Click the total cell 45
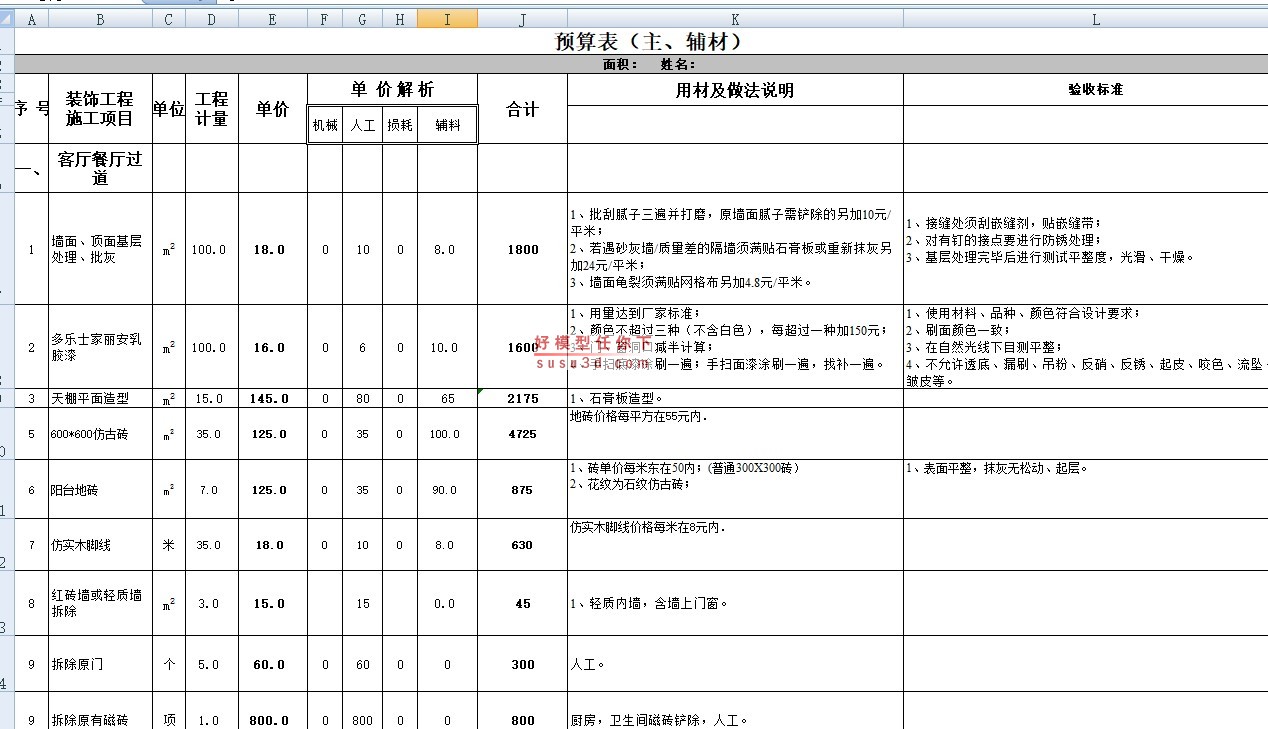Screen dimensions: 1268x729 (522, 603)
